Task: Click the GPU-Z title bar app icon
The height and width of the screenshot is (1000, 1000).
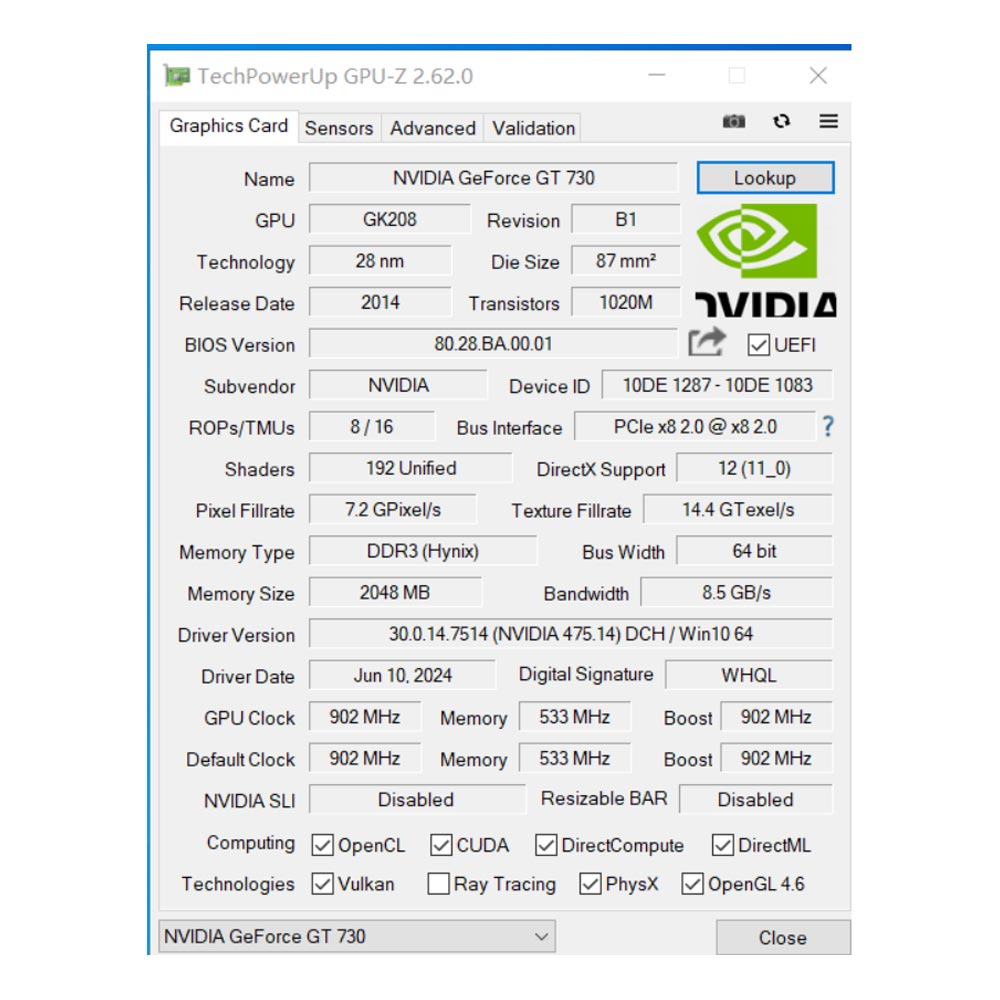Action: click(177, 76)
